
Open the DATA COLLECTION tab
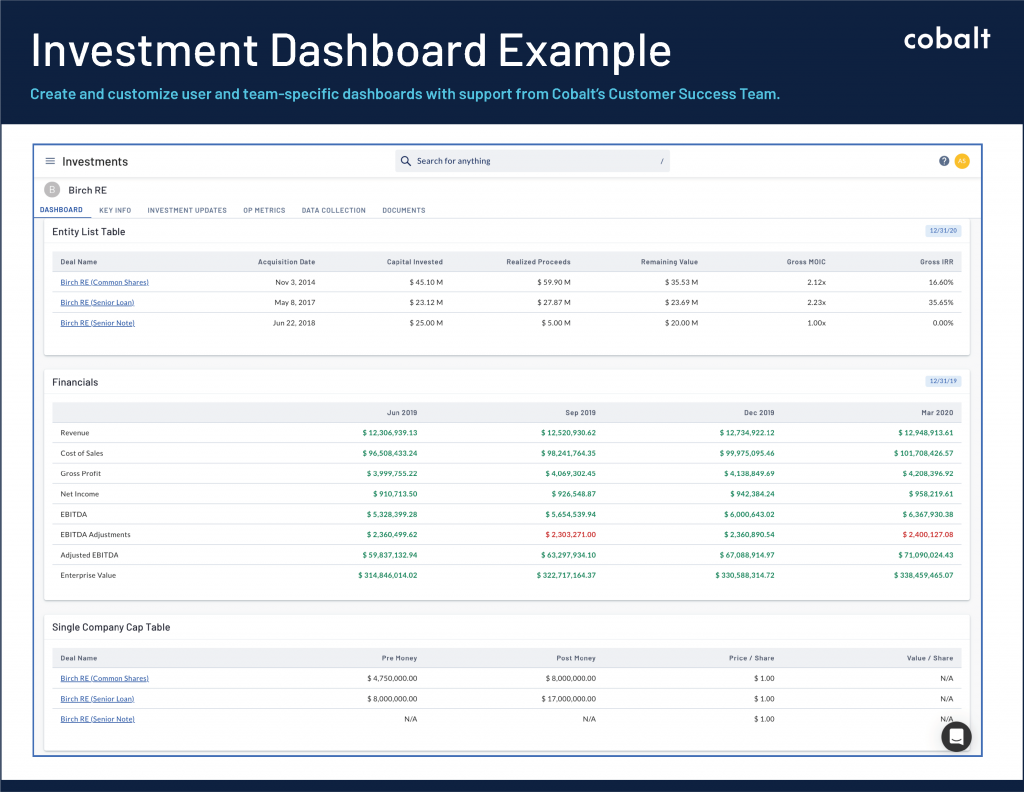(333, 210)
